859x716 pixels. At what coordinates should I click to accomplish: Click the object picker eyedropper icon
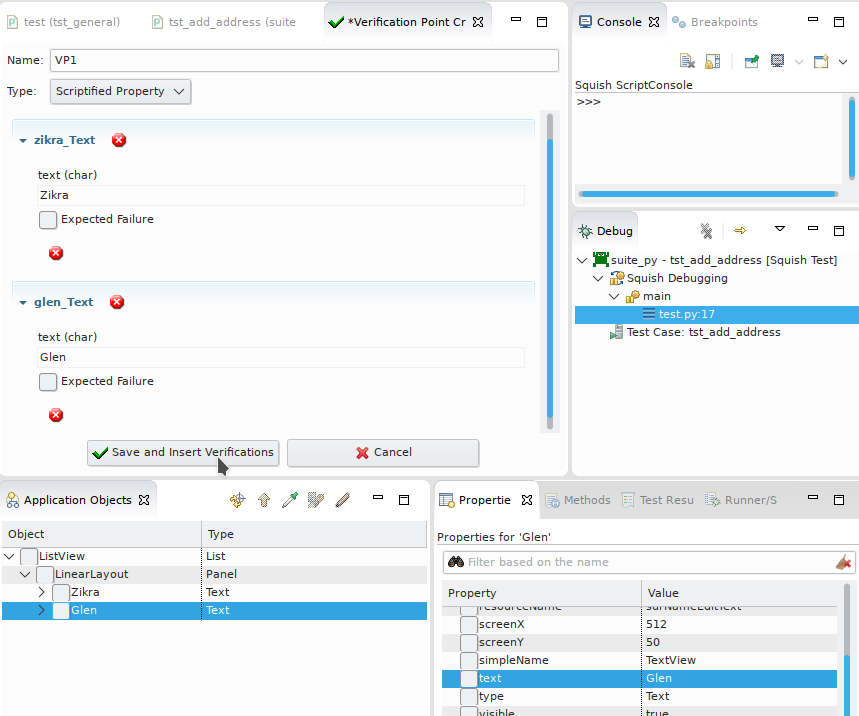[x=290, y=500]
